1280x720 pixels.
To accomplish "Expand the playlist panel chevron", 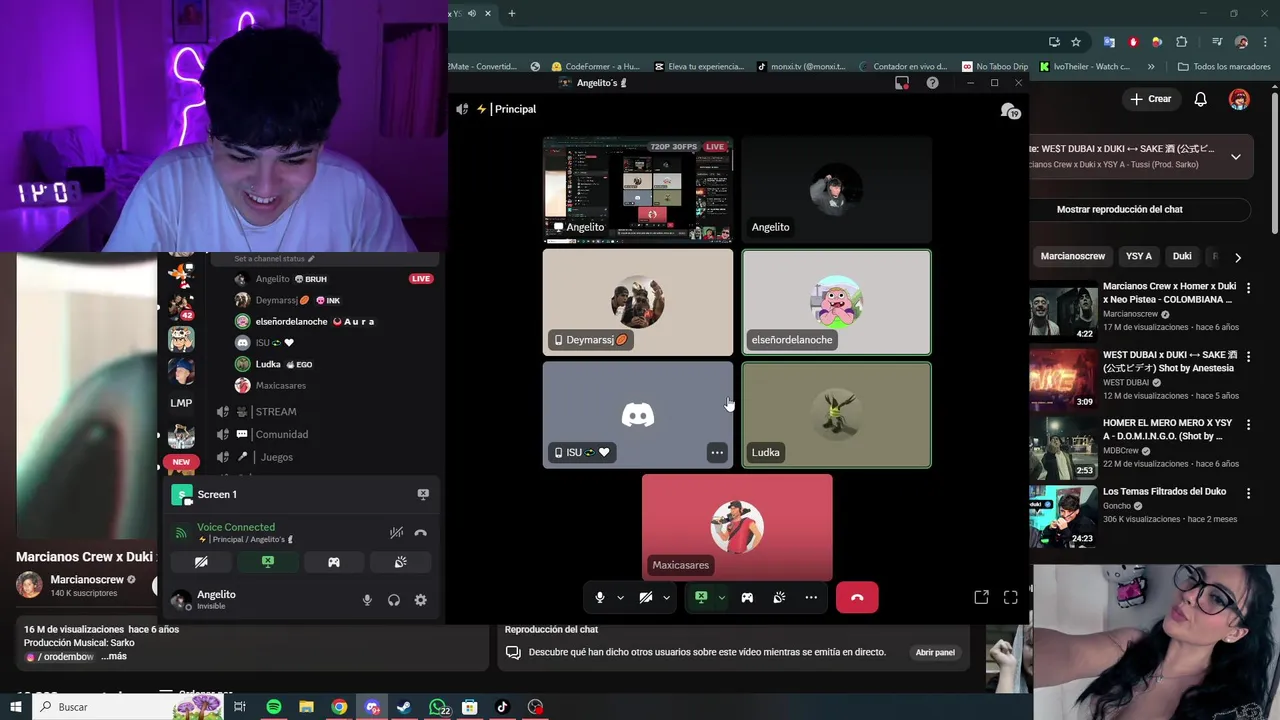I will click(1236, 157).
